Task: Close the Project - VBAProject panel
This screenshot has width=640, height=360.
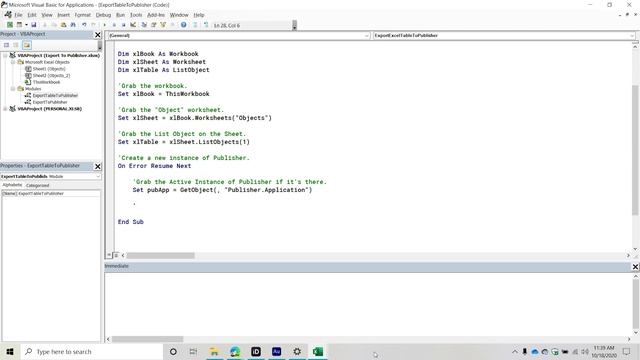Action: point(98,35)
